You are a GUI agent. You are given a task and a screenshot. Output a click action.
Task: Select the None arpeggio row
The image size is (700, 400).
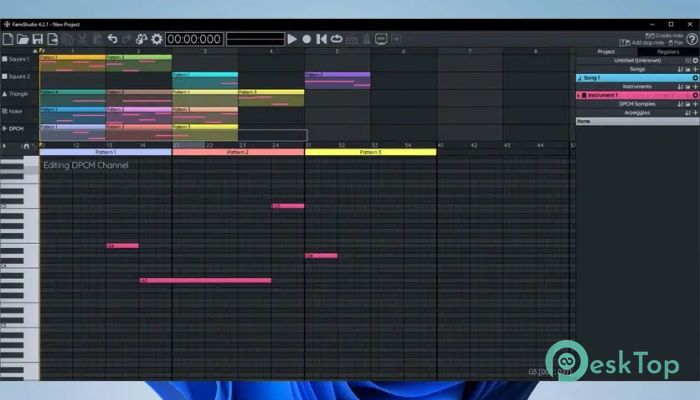[x=638, y=121]
